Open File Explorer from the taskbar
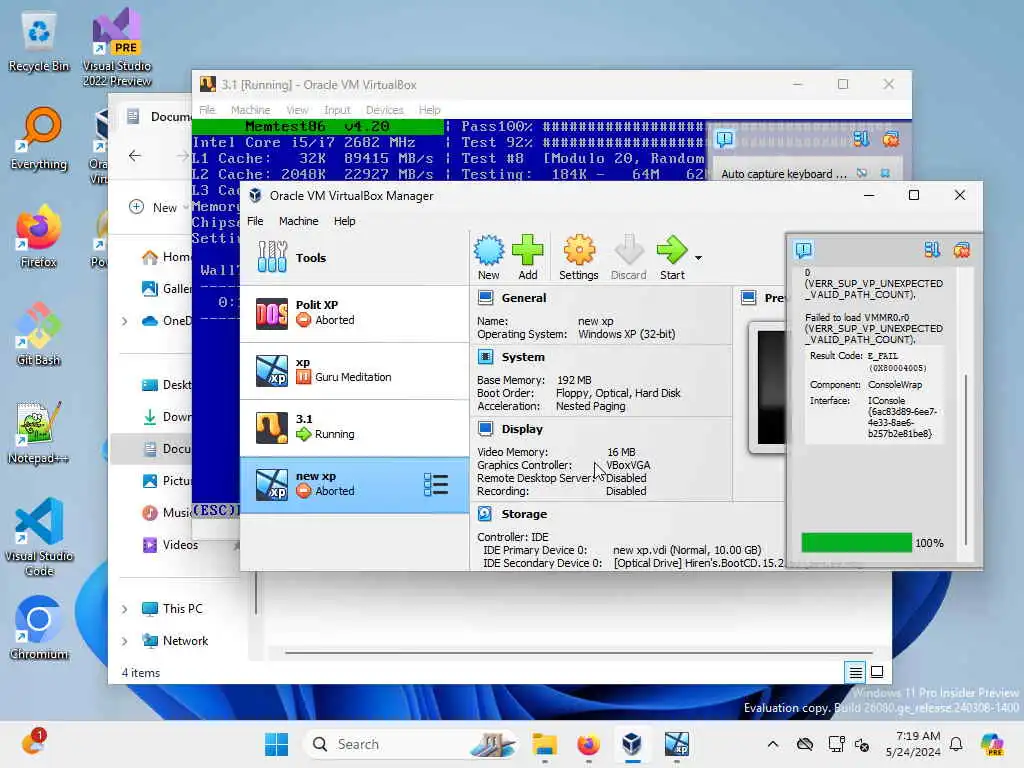Screen dimensions: 1024x768 (x=544, y=744)
